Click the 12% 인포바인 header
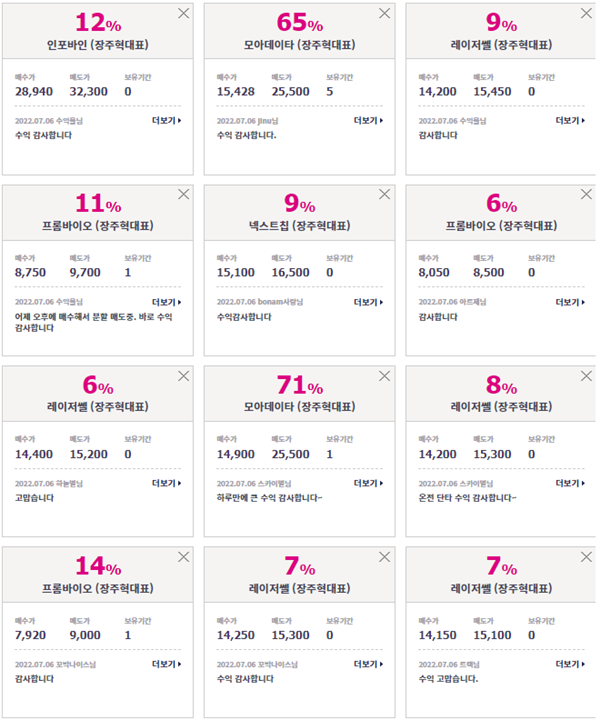This screenshot has width=607, height=724. coord(98,31)
